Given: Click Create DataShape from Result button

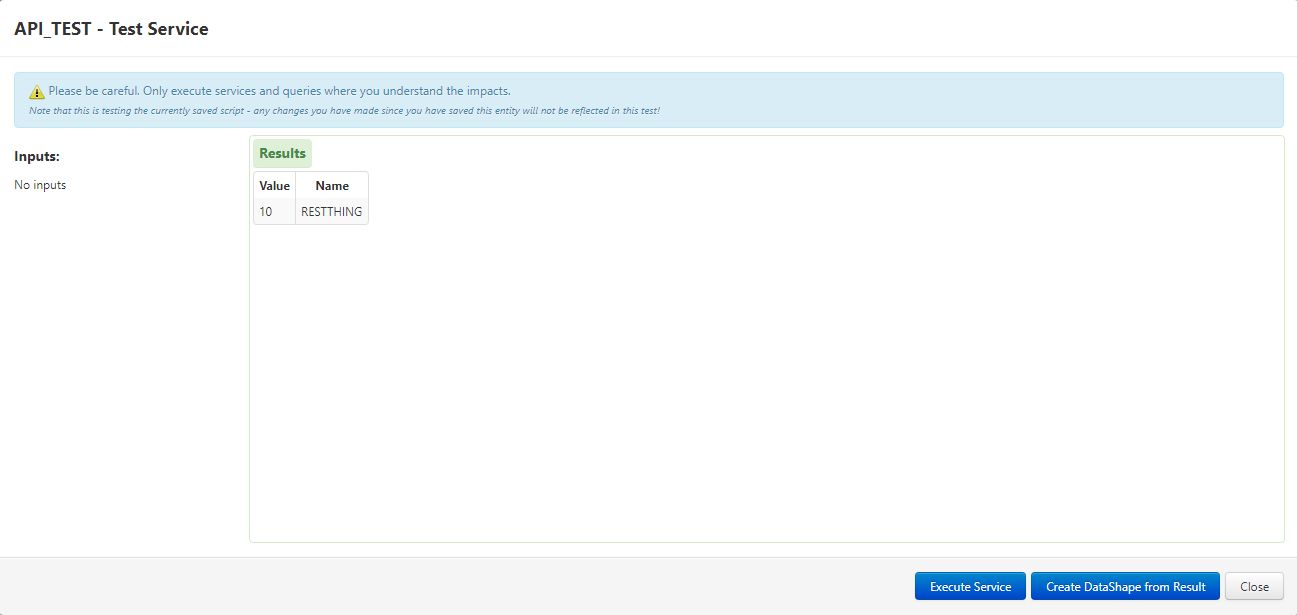Looking at the screenshot, I should point(1125,587).
